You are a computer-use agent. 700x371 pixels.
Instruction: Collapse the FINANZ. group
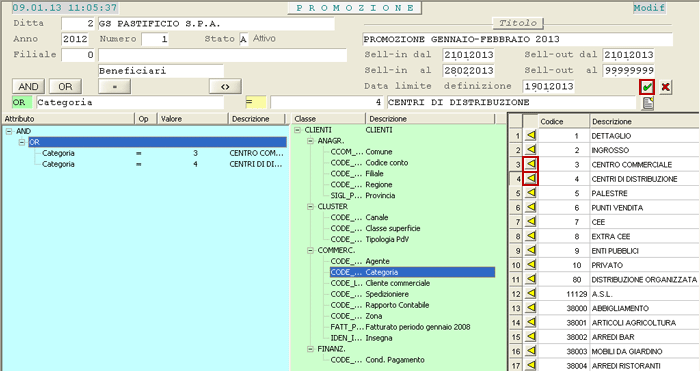pos(310,349)
